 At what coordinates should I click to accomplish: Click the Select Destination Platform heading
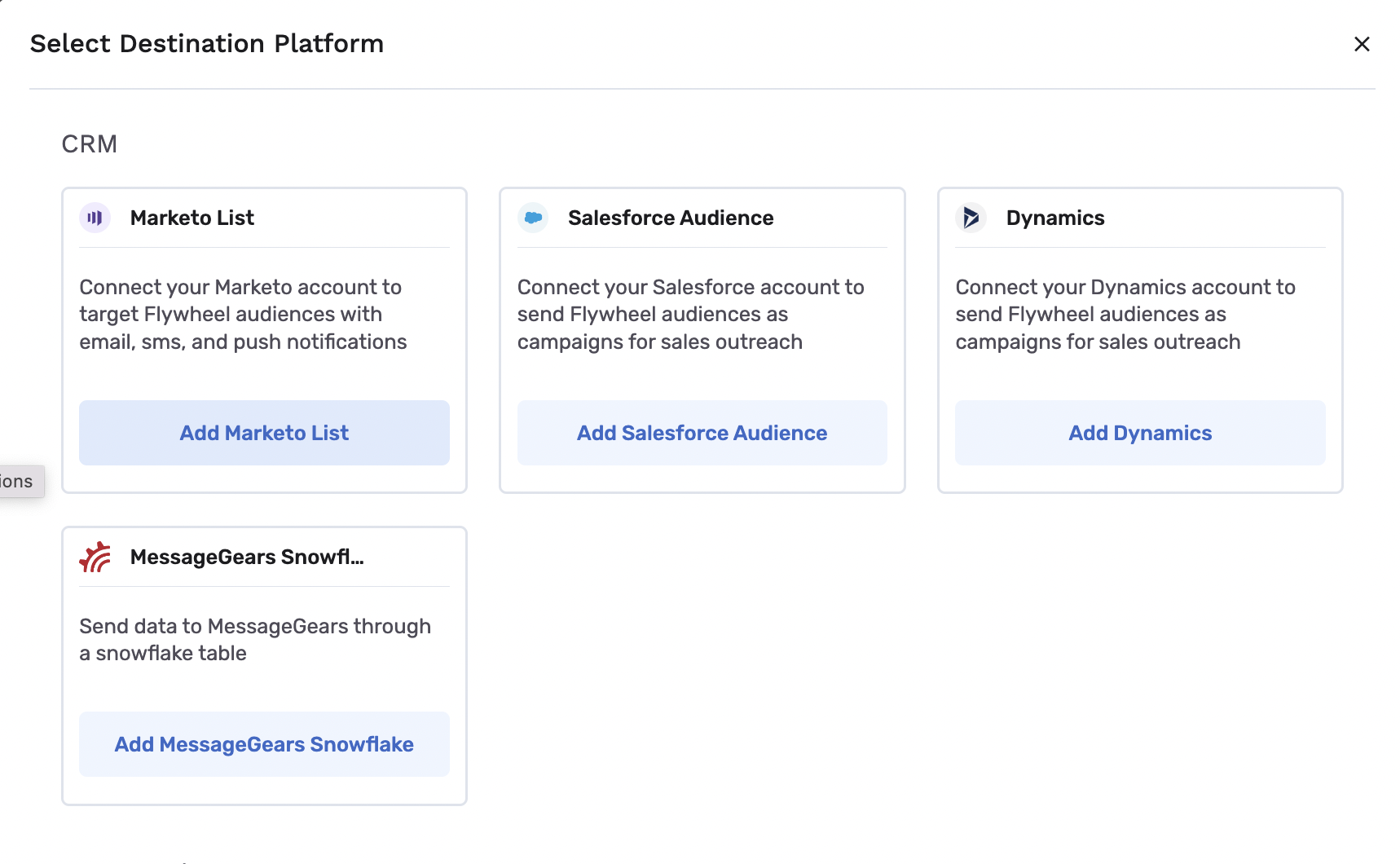pyautogui.click(x=207, y=43)
